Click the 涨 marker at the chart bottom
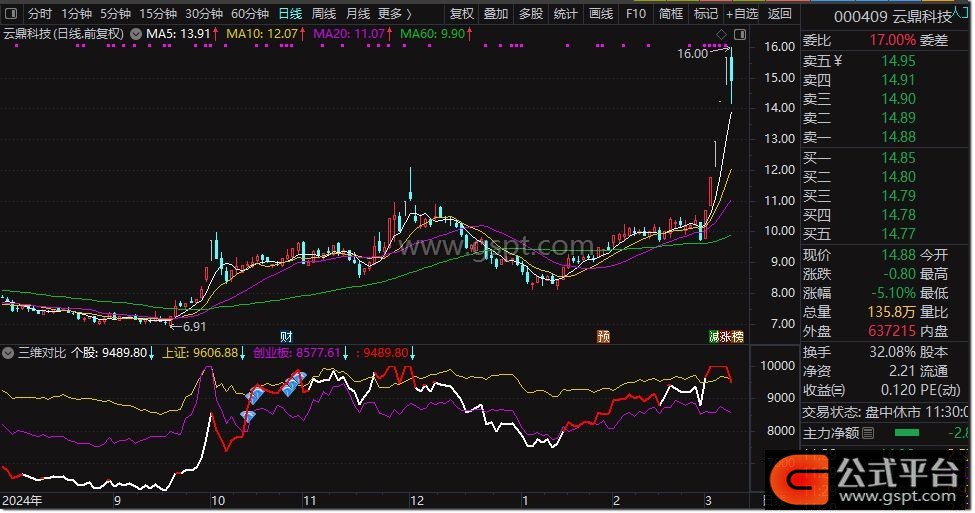 [x=726, y=336]
